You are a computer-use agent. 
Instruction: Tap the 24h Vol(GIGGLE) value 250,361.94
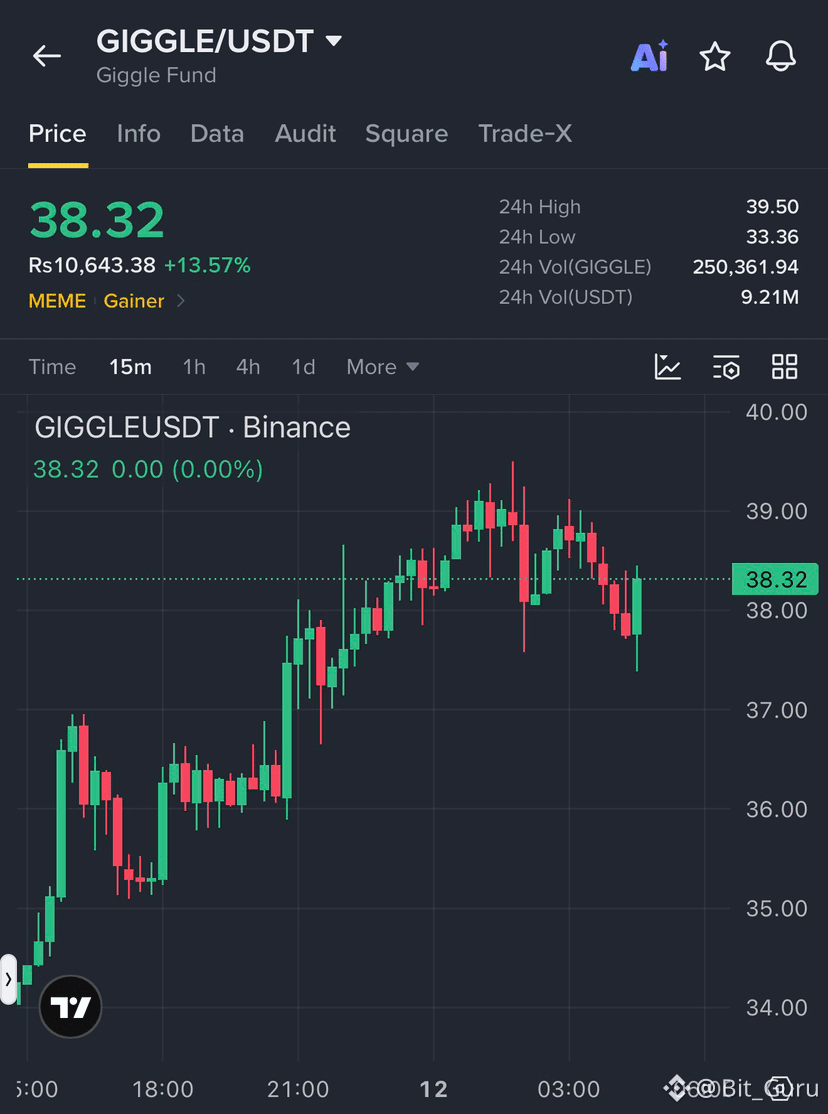(746, 267)
